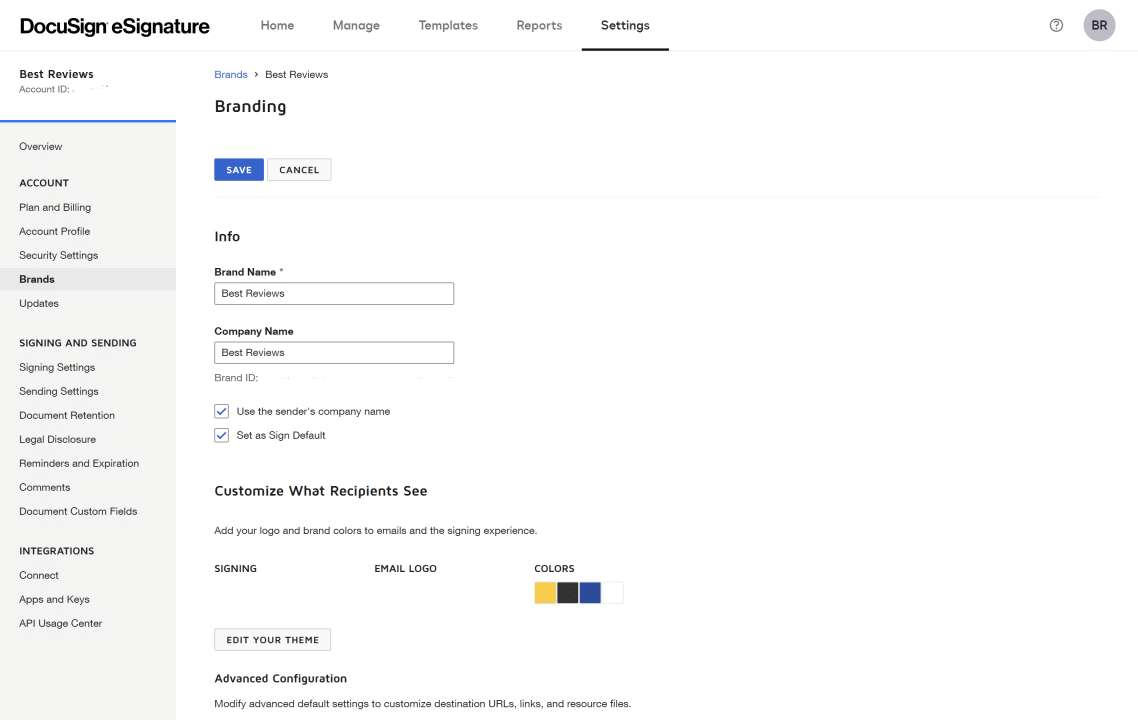Click the DocuSign eSignature logo

pos(113,26)
